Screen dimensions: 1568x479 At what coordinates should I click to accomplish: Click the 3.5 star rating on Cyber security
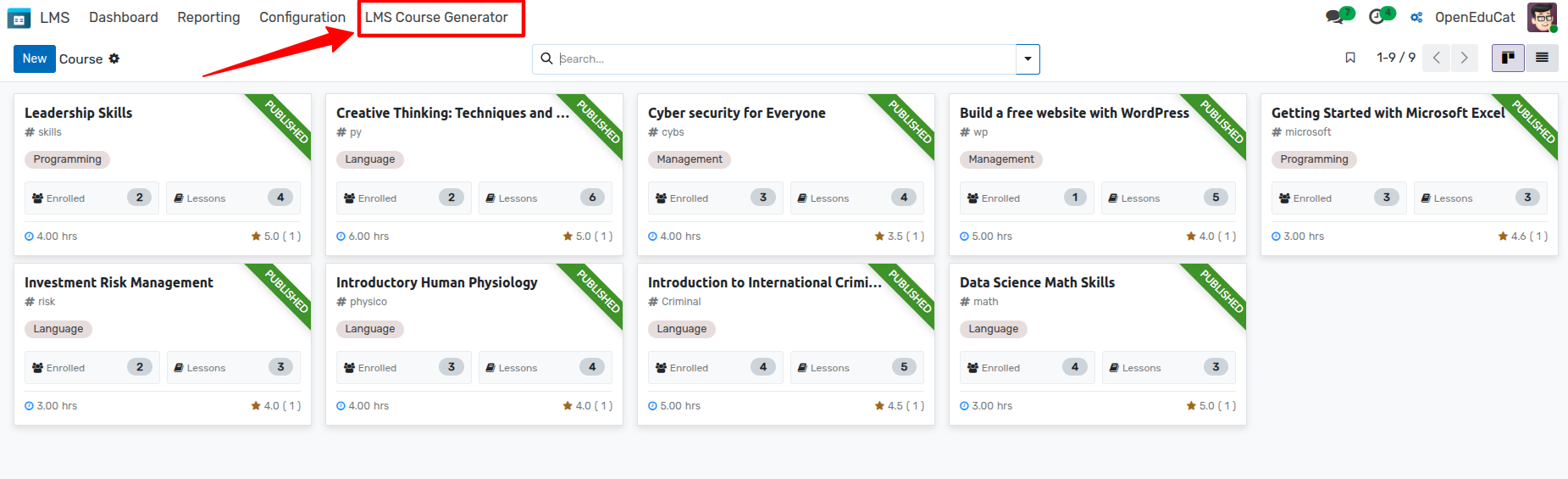(899, 237)
